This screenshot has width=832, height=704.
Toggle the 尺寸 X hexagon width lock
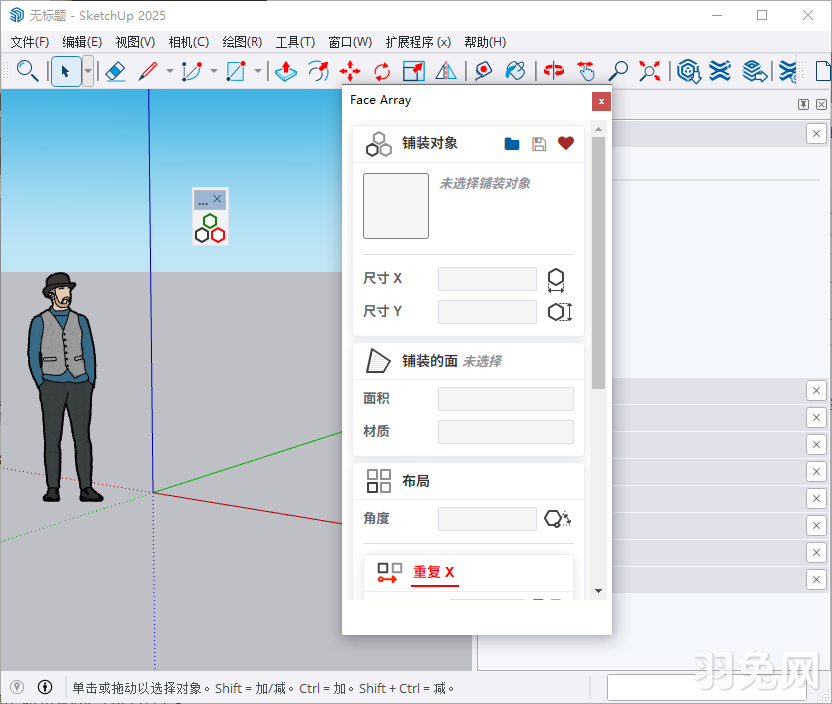(556, 279)
